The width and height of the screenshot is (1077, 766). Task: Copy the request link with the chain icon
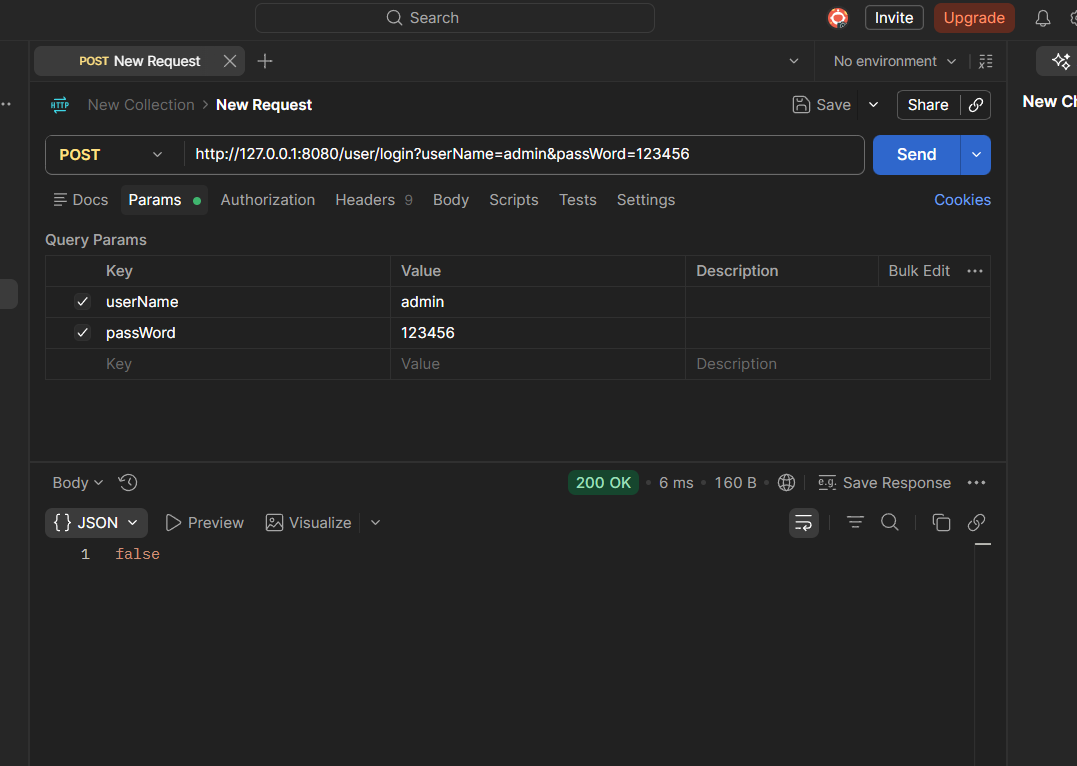pos(976,104)
